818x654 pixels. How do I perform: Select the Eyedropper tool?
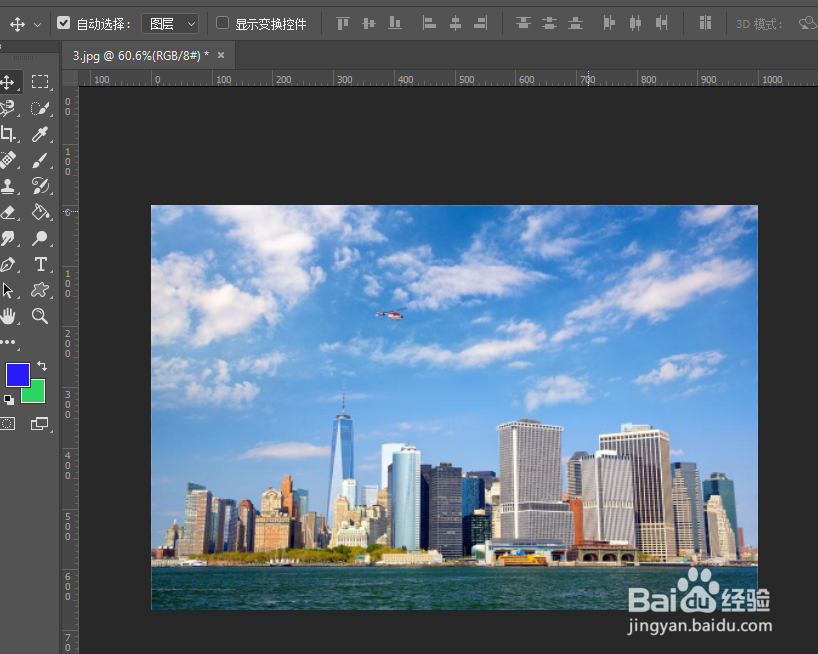[40, 134]
